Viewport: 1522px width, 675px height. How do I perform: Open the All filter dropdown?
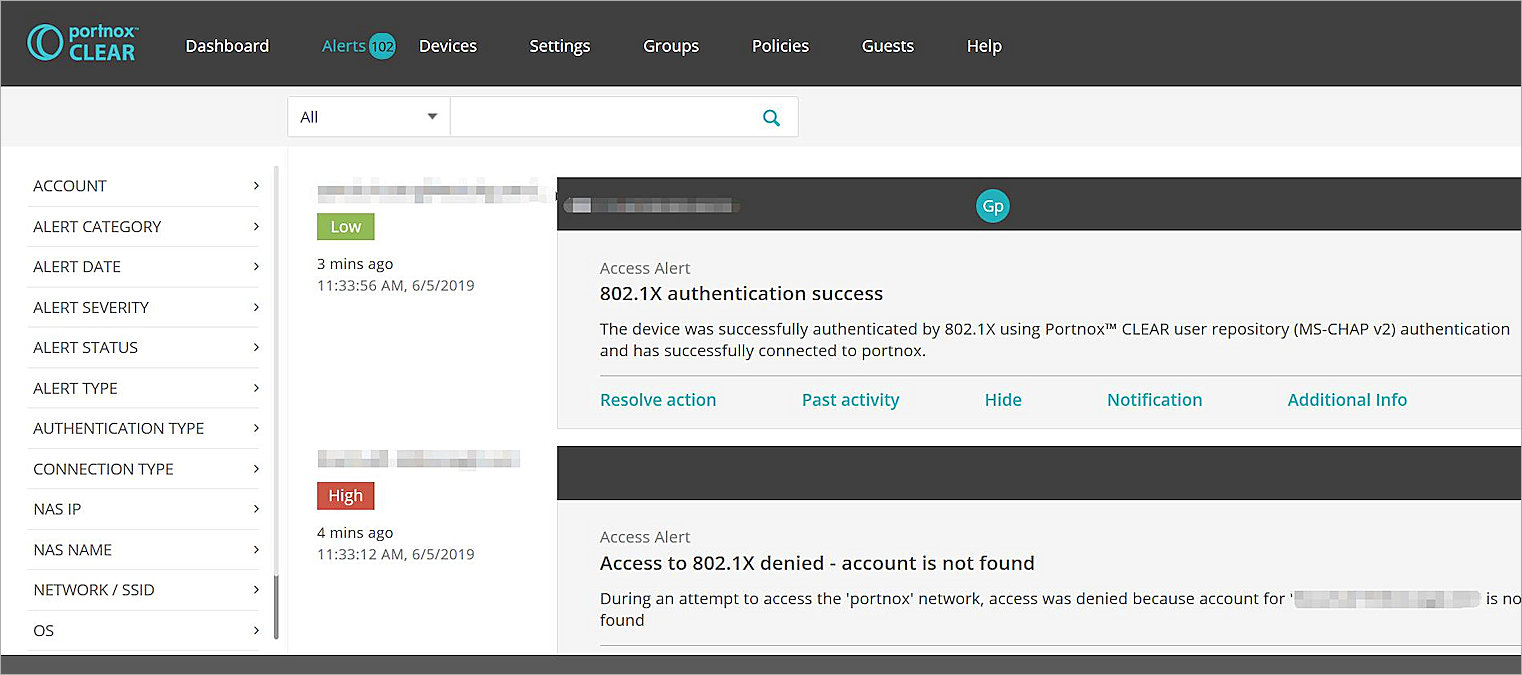[x=368, y=116]
